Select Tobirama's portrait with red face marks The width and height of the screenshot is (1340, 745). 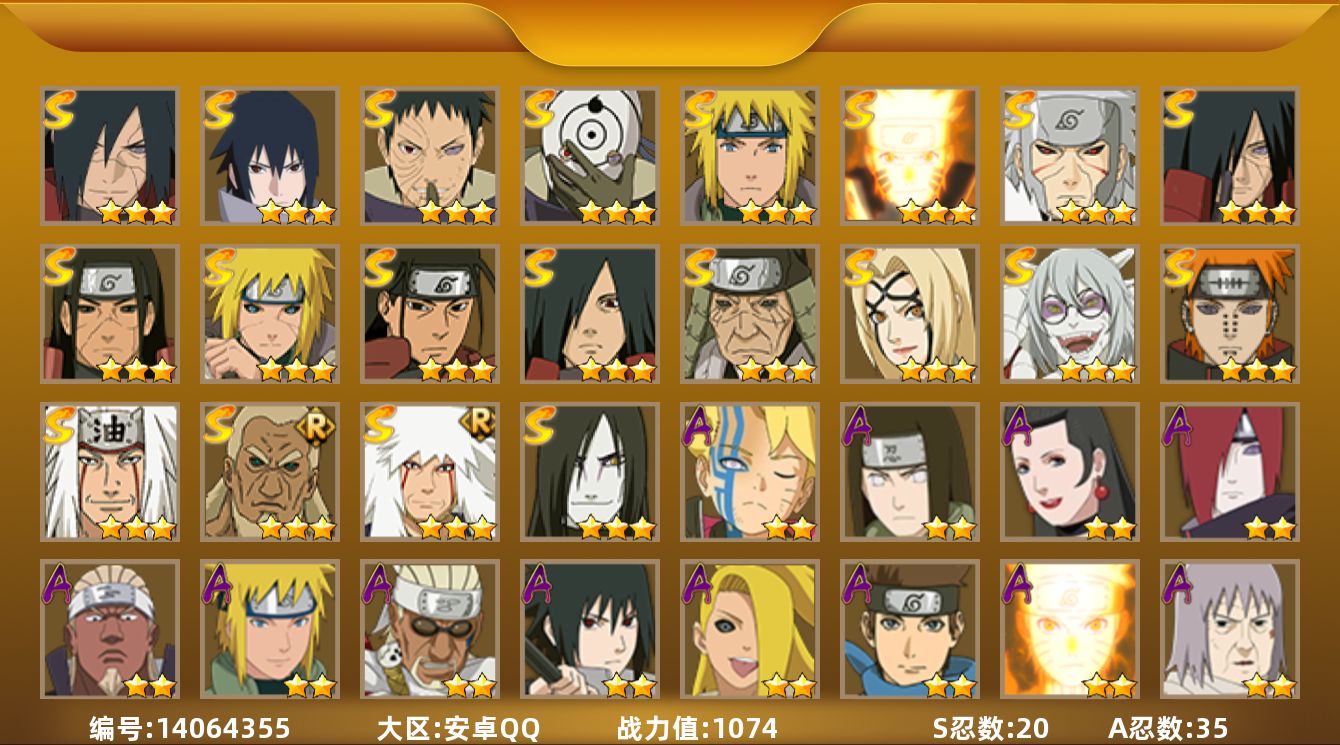point(1070,156)
